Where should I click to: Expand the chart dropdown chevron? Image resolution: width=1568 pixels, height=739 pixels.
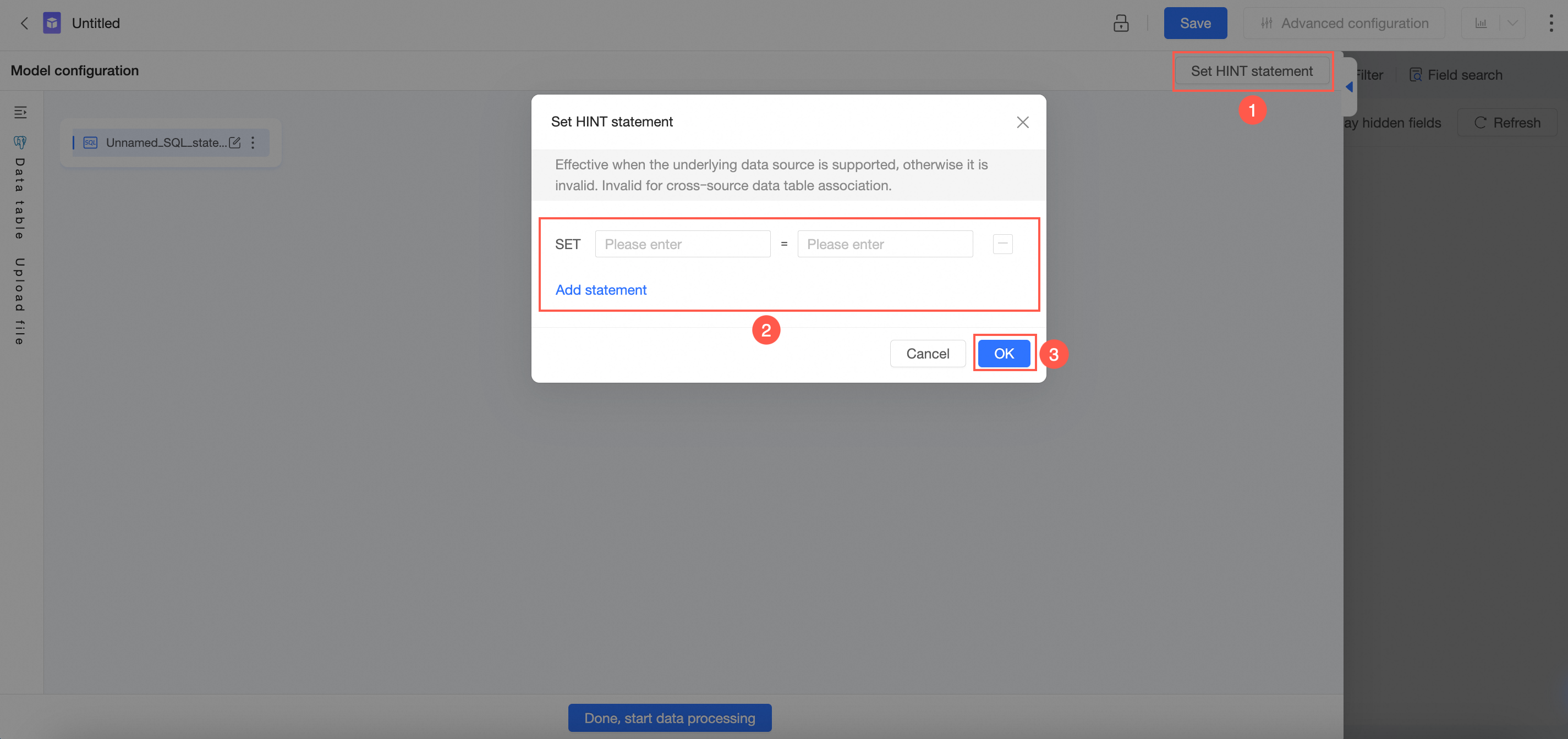click(1512, 23)
